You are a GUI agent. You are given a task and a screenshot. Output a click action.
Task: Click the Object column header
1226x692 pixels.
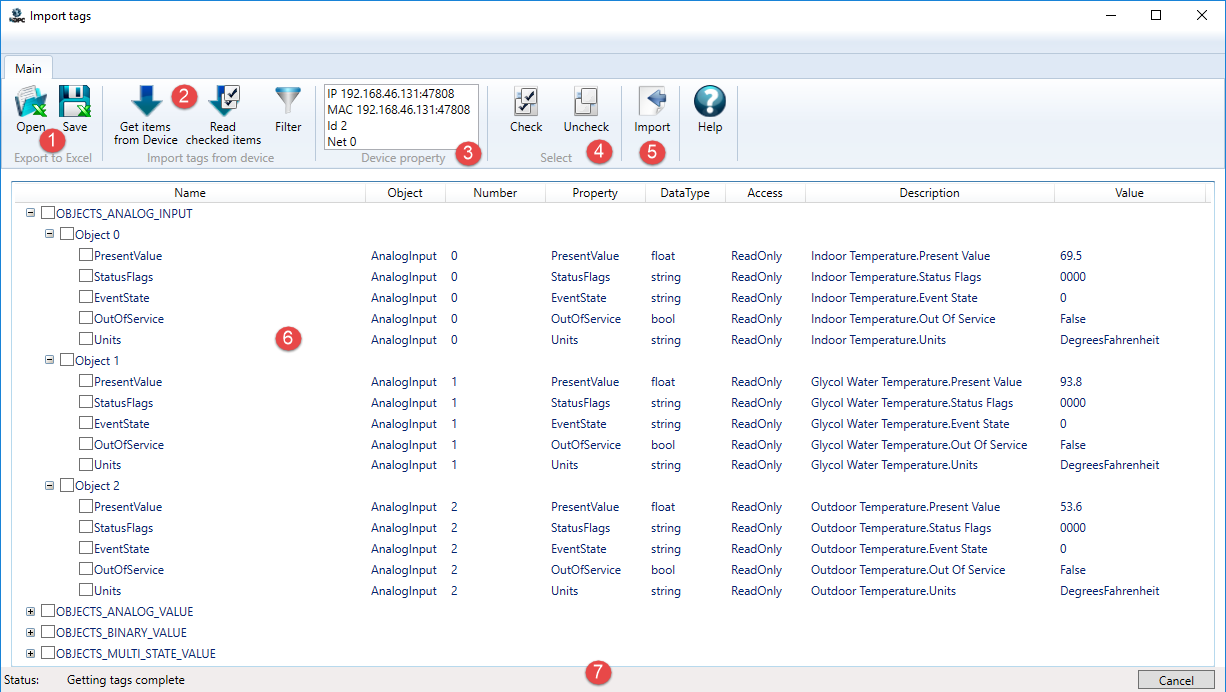405,193
